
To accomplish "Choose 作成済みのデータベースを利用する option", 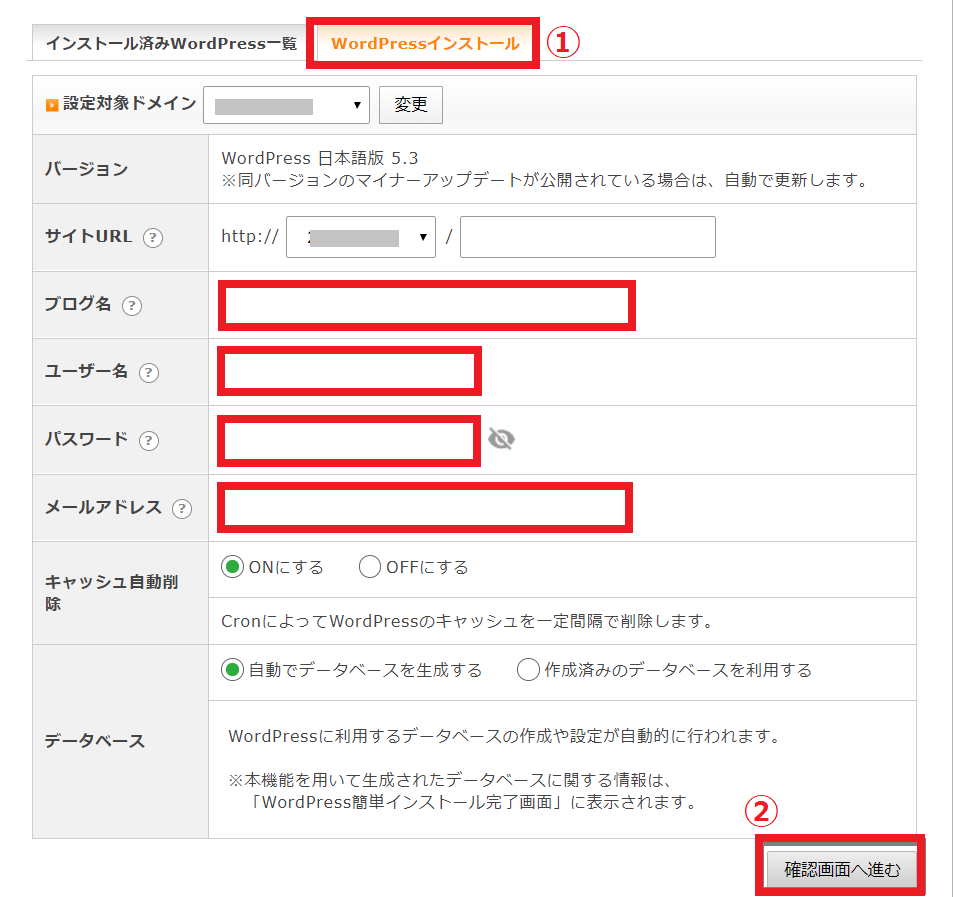I will click(528, 670).
